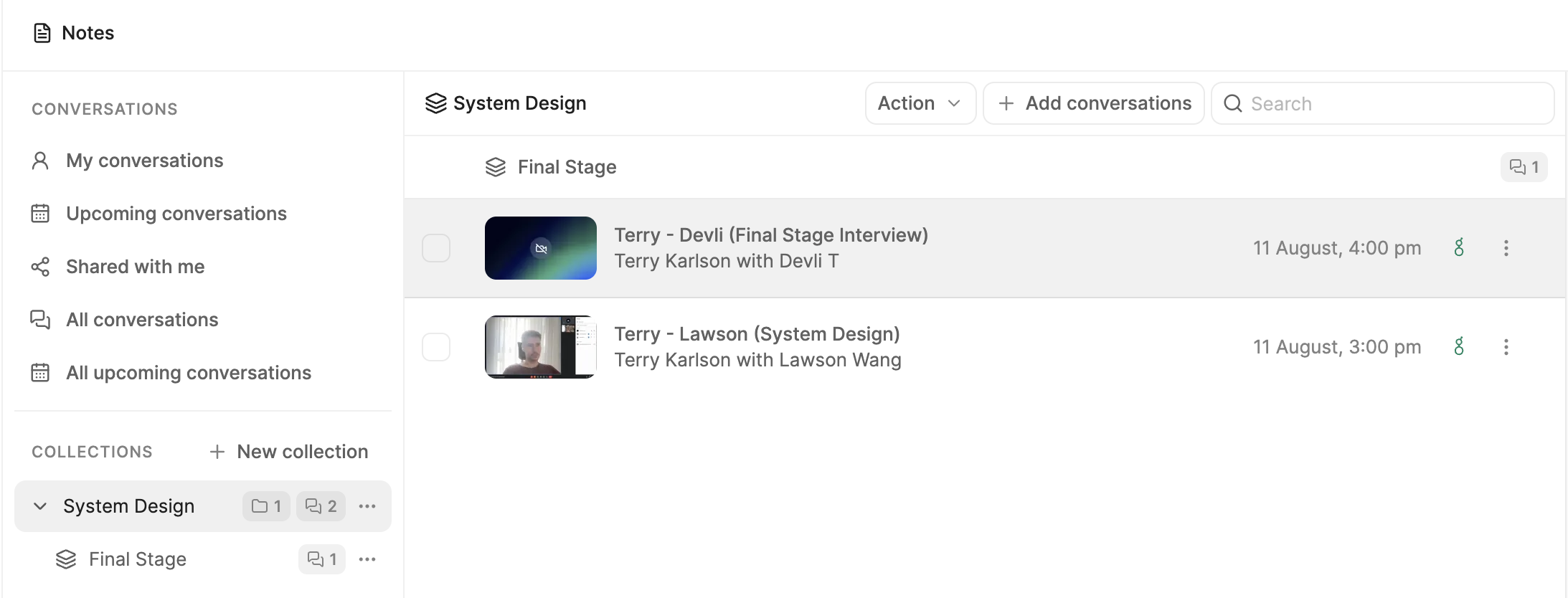Tick checkbox for Terry - Lawson conversation
This screenshot has width=1568, height=598.
[x=436, y=347]
